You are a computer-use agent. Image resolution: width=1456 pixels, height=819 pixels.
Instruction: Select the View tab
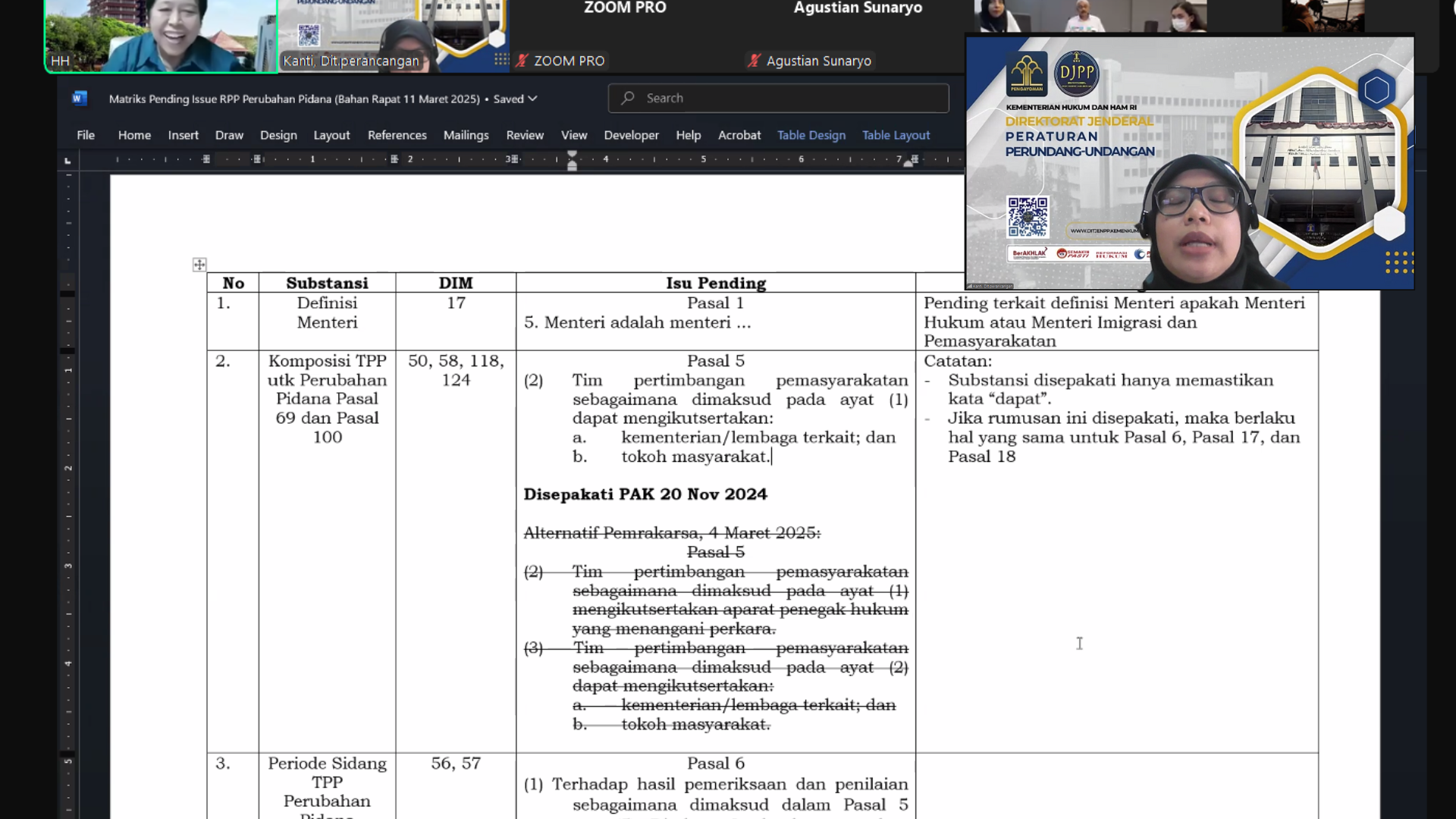click(574, 135)
